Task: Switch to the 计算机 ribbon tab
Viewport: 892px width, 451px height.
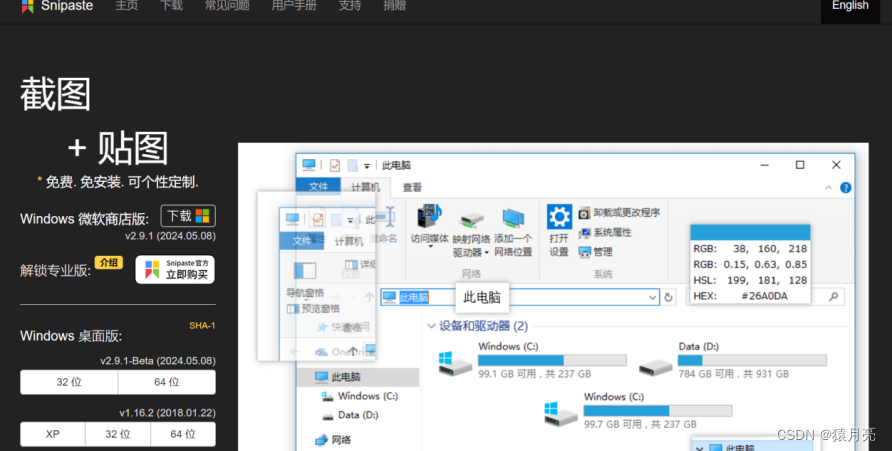Action: pyautogui.click(x=365, y=187)
